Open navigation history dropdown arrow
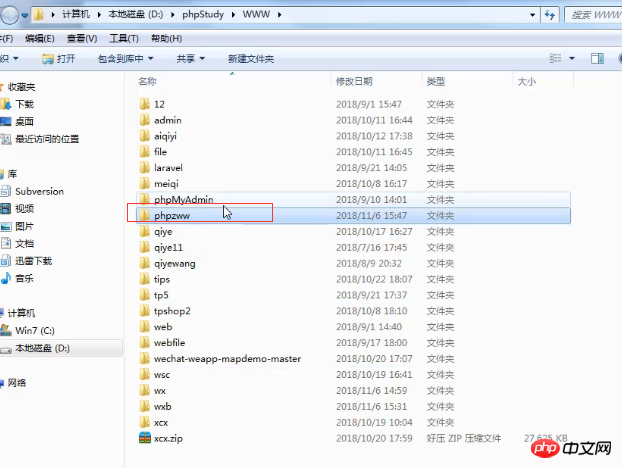This screenshot has height=468, width=622. click(x=25, y=15)
